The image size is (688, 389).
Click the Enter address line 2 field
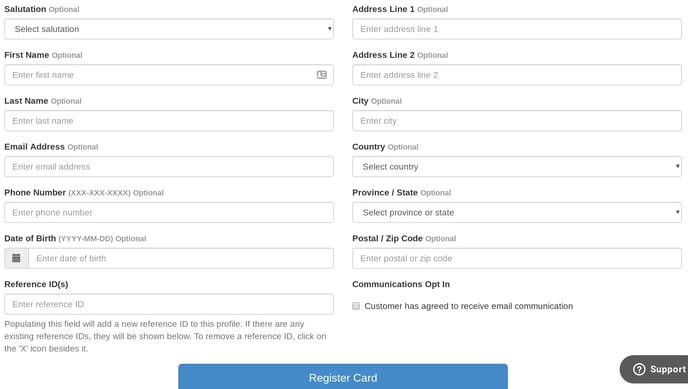(517, 75)
